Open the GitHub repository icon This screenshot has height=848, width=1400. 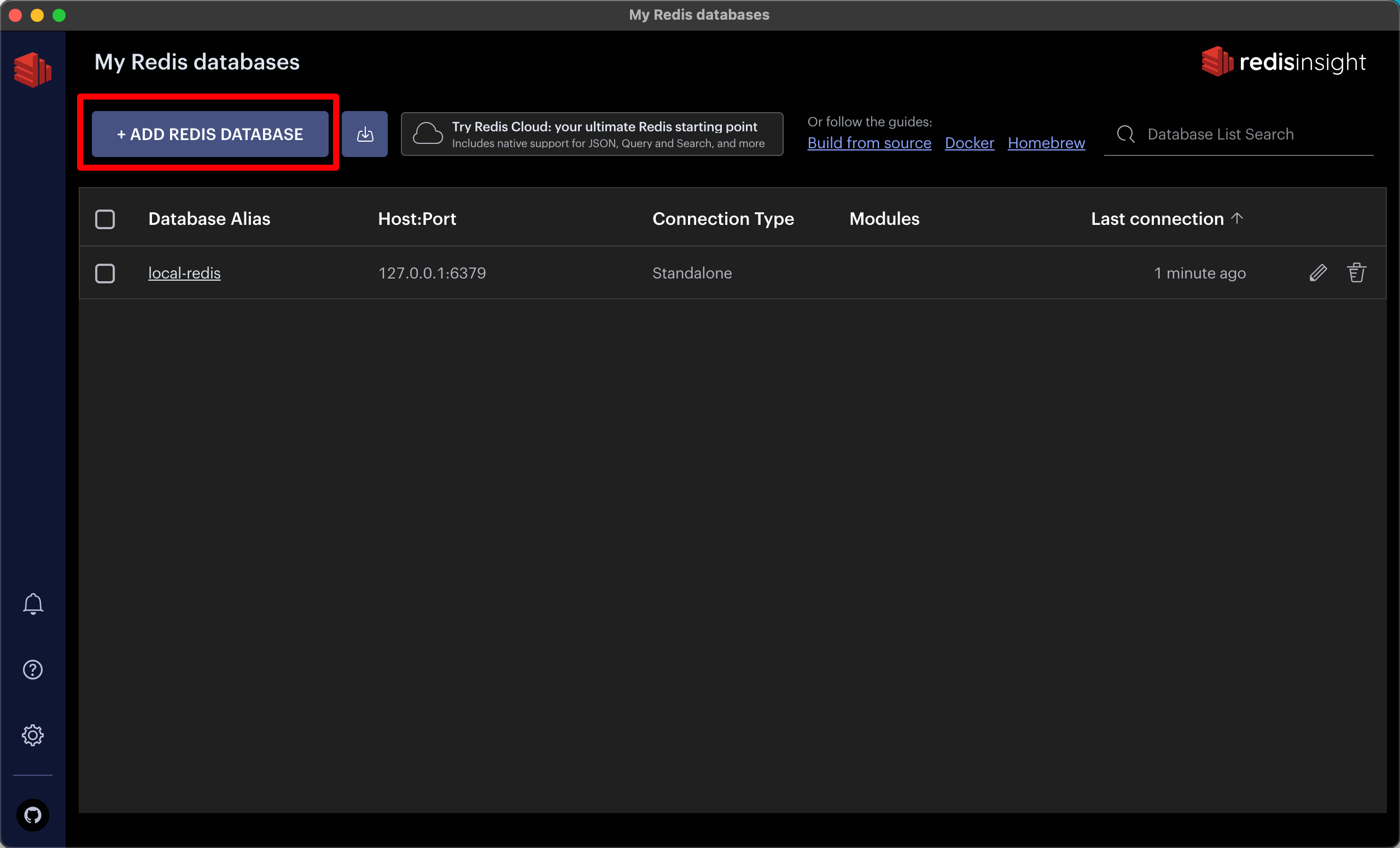33,815
